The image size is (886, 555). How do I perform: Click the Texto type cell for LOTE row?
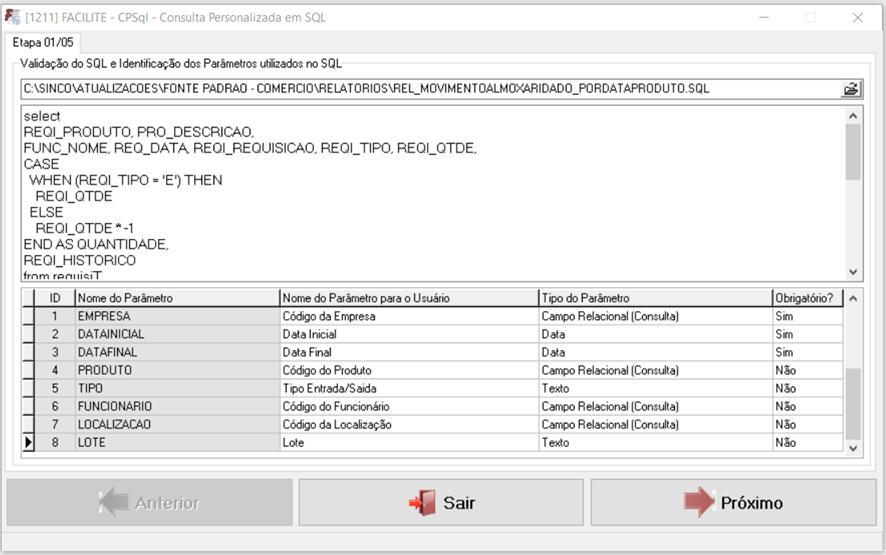pyautogui.click(x=655, y=443)
